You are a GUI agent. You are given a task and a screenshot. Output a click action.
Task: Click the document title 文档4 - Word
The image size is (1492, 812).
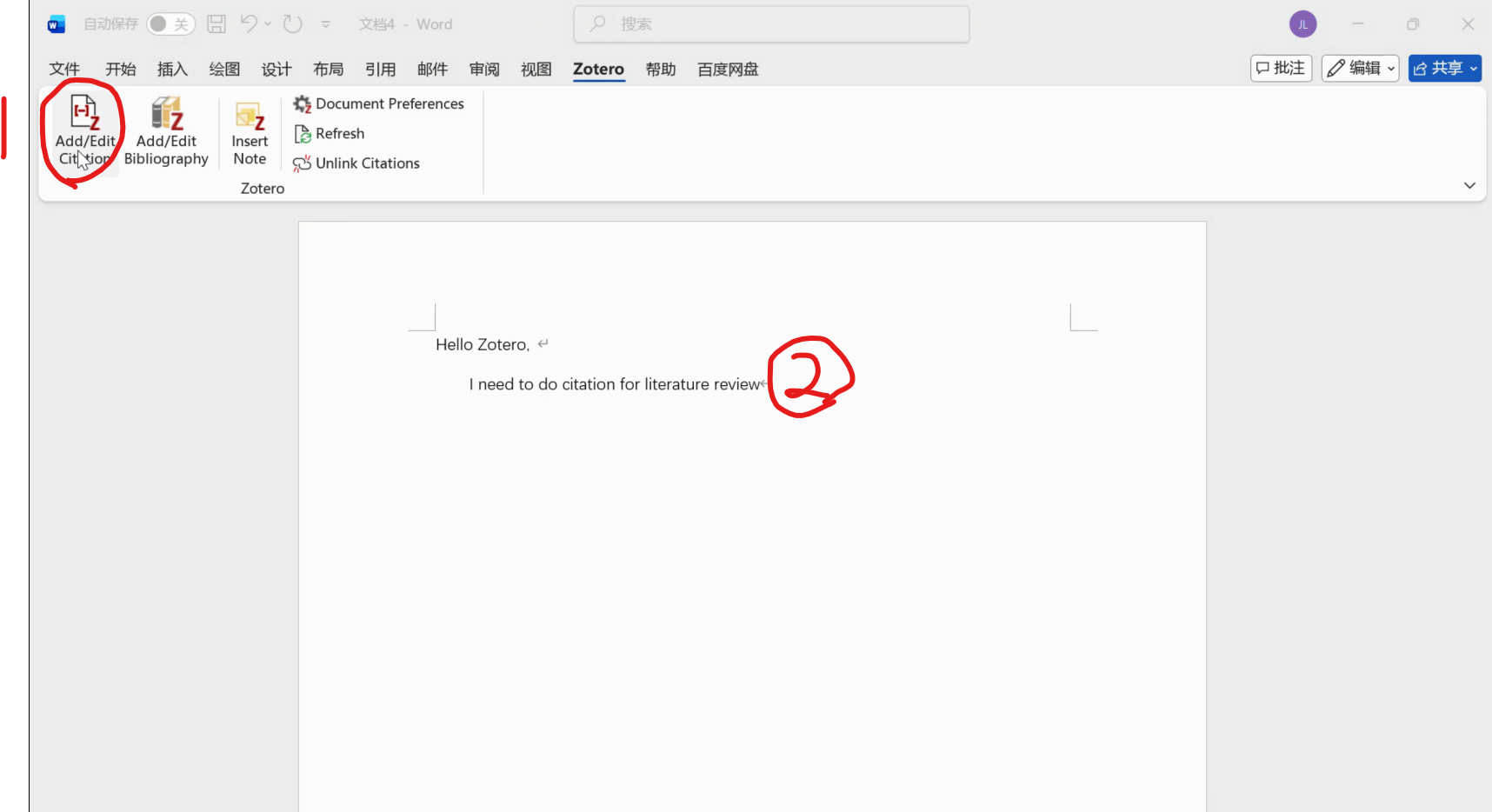coord(405,24)
